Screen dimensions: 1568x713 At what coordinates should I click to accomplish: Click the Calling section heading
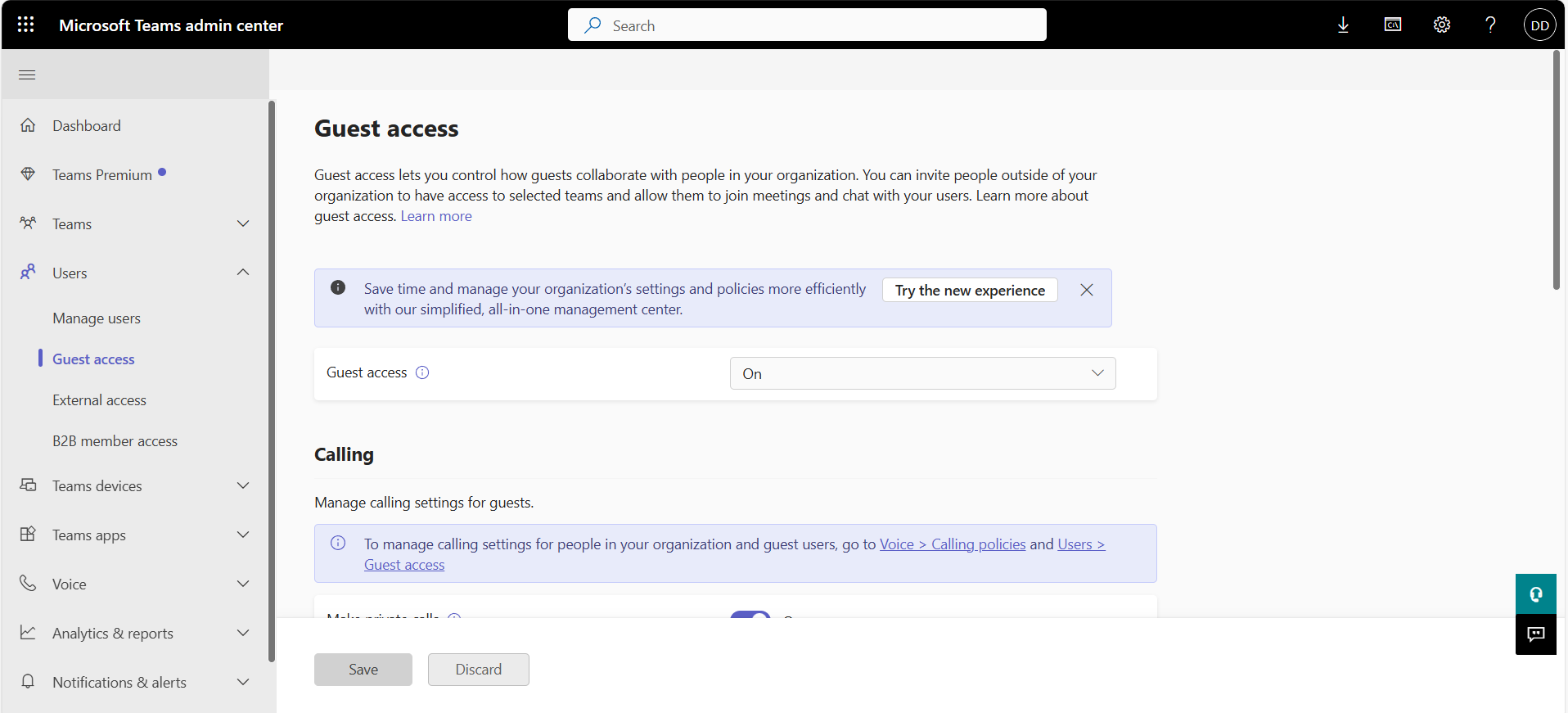pos(344,454)
